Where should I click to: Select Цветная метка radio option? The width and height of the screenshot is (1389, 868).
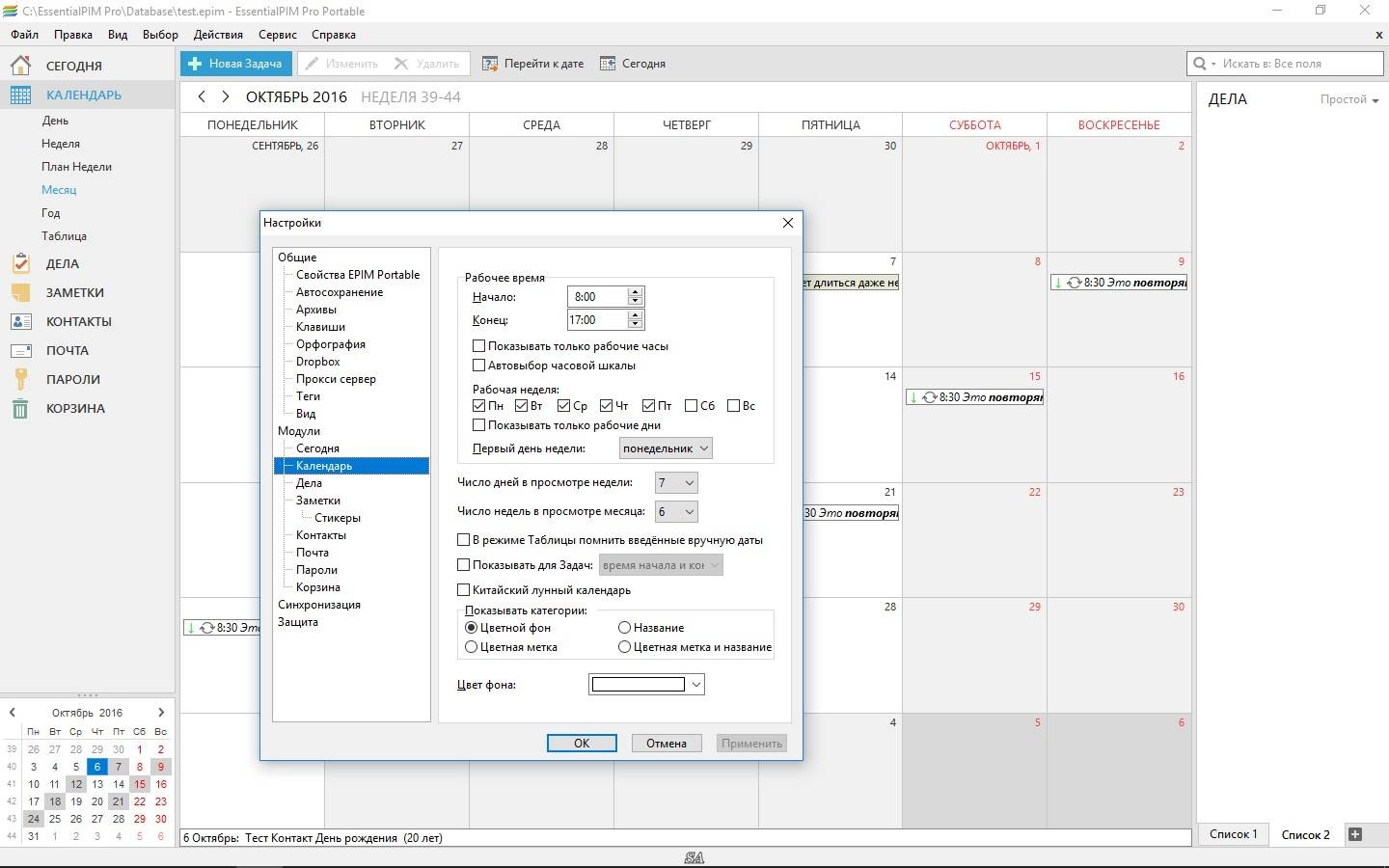(472, 647)
